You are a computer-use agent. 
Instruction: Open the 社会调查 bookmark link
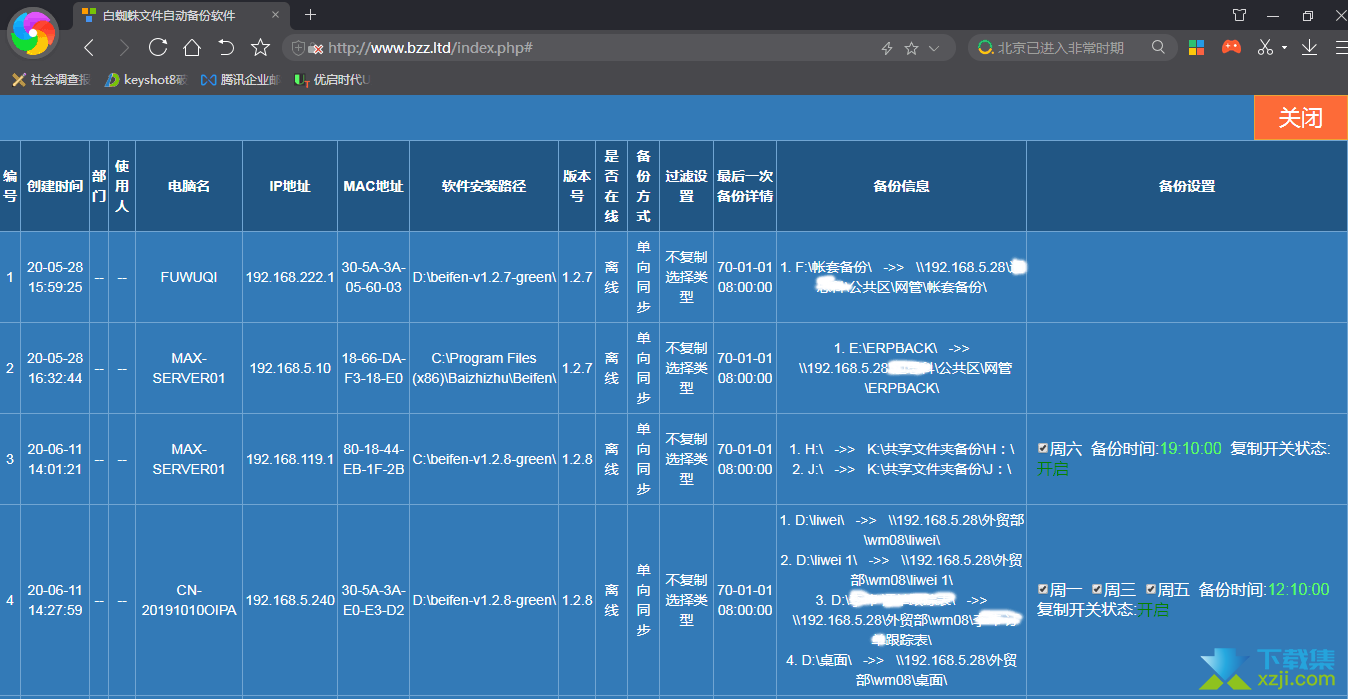51,80
